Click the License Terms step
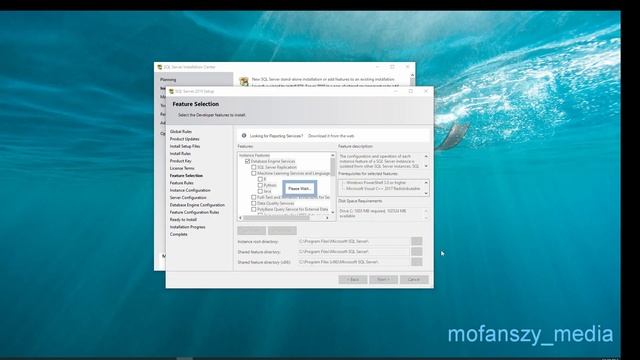 point(182,168)
